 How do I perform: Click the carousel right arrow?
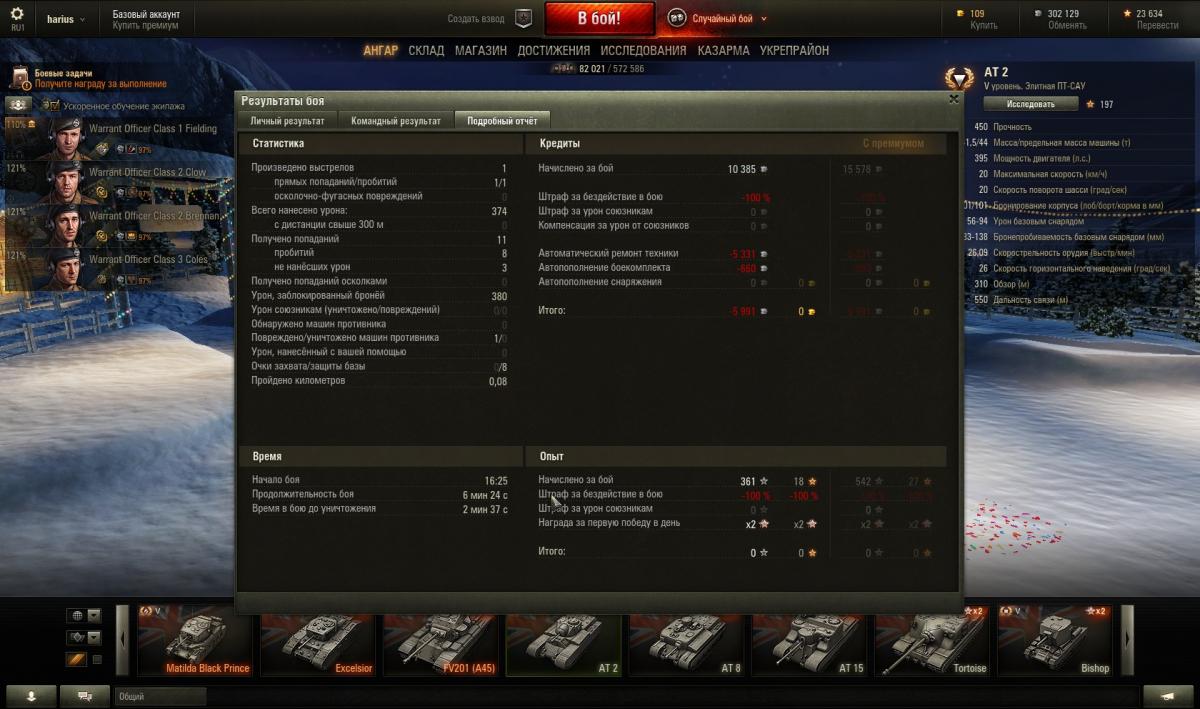click(x=1128, y=639)
